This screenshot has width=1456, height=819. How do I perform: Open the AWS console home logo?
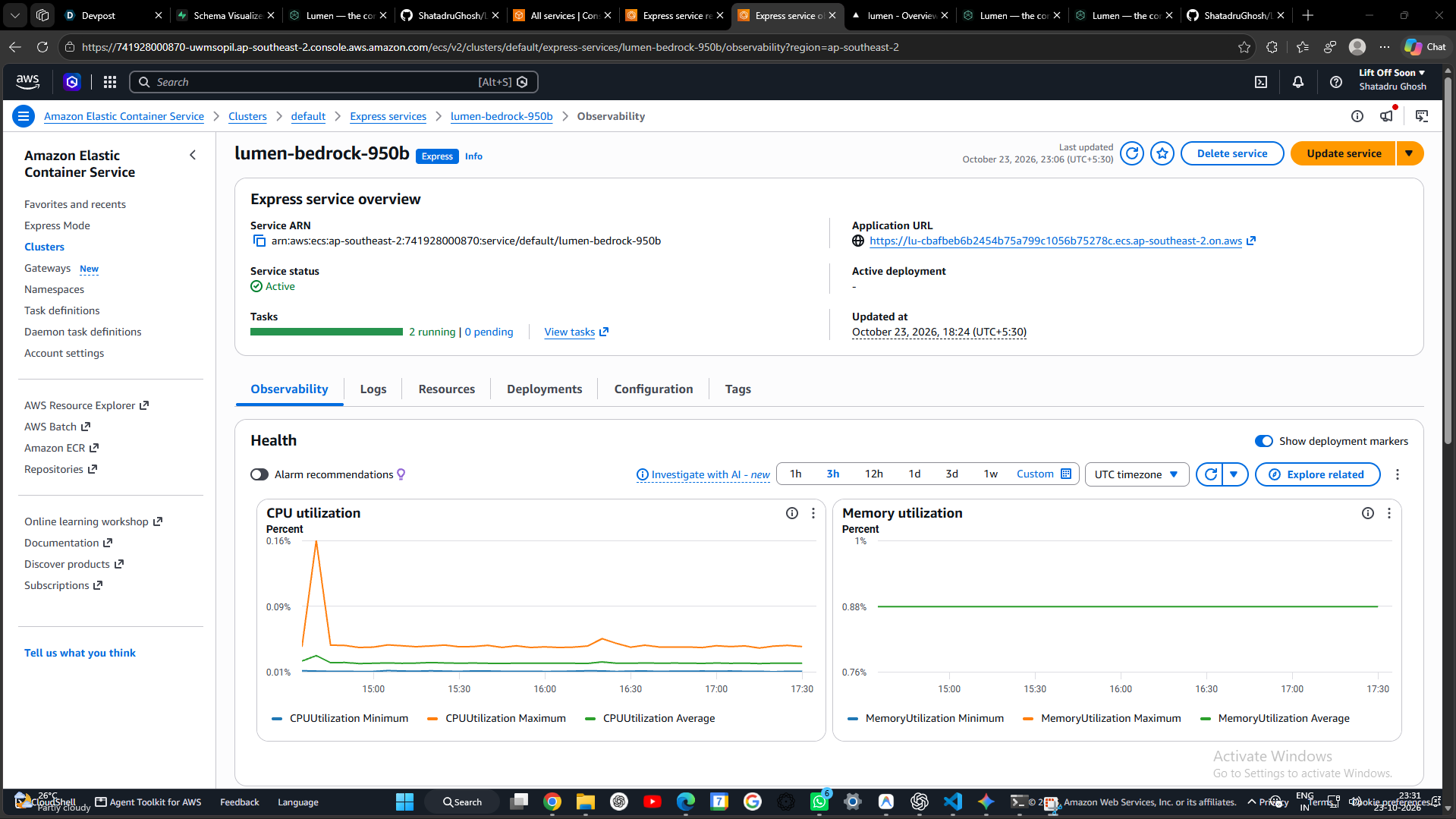coord(28,82)
